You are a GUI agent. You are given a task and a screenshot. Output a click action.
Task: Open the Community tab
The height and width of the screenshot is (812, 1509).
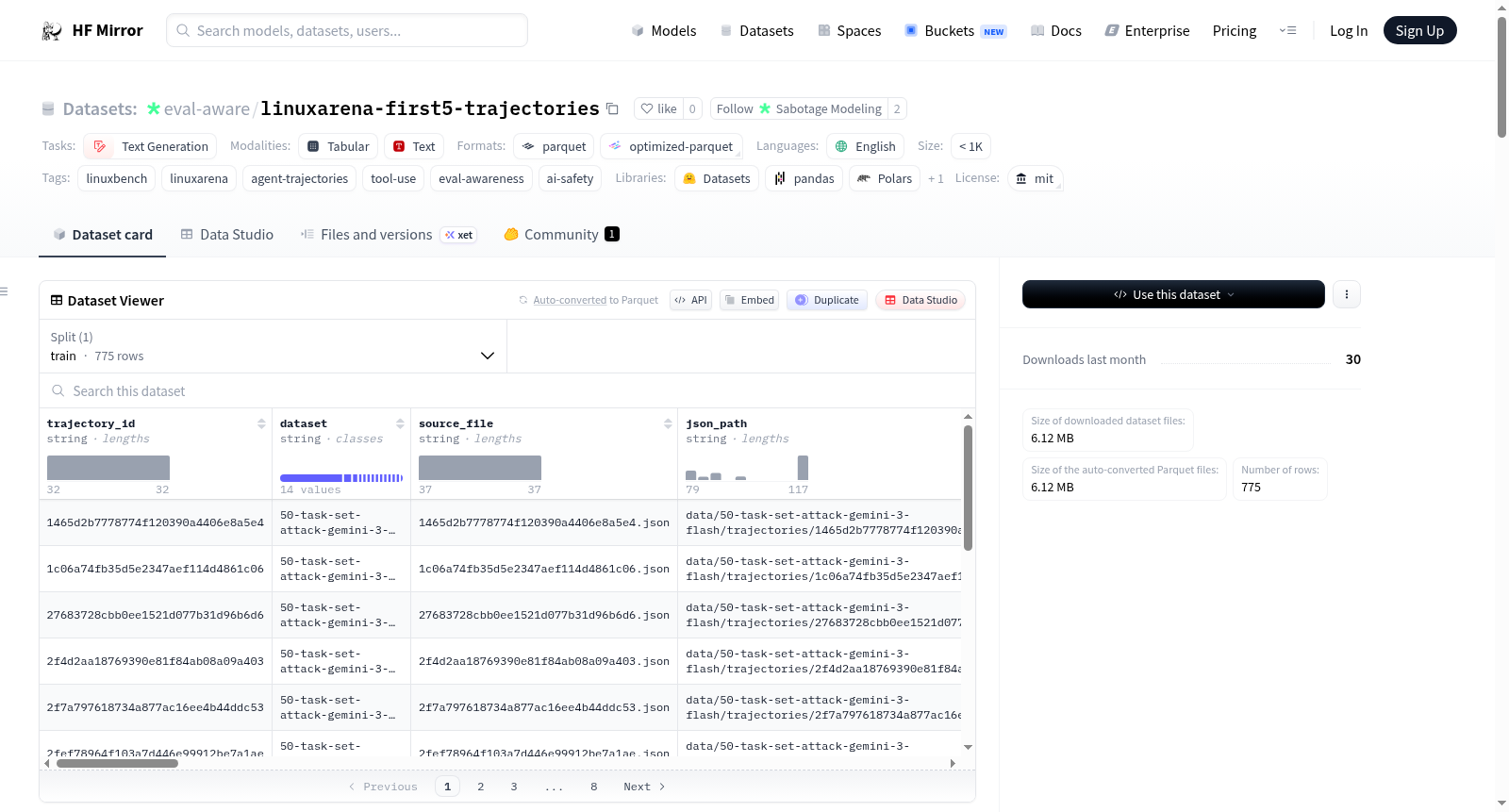coord(561,235)
